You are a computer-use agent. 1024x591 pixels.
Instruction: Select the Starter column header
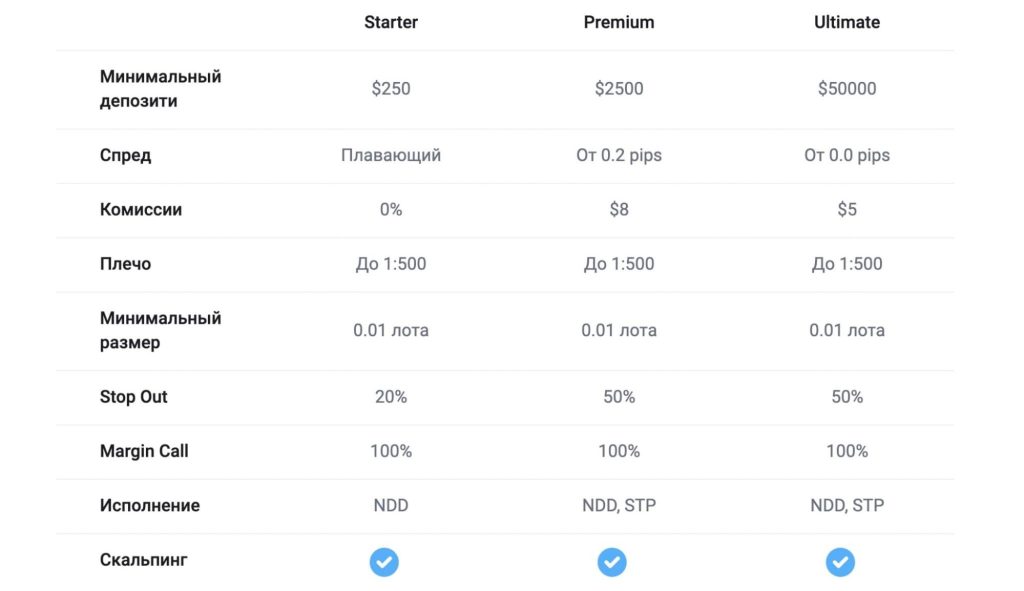[391, 22]
